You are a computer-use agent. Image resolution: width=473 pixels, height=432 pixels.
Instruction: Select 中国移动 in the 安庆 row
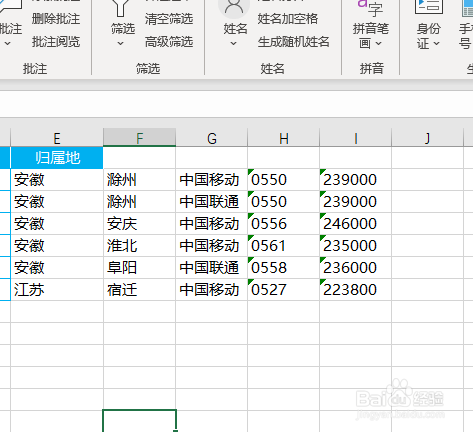pos(212,224)
